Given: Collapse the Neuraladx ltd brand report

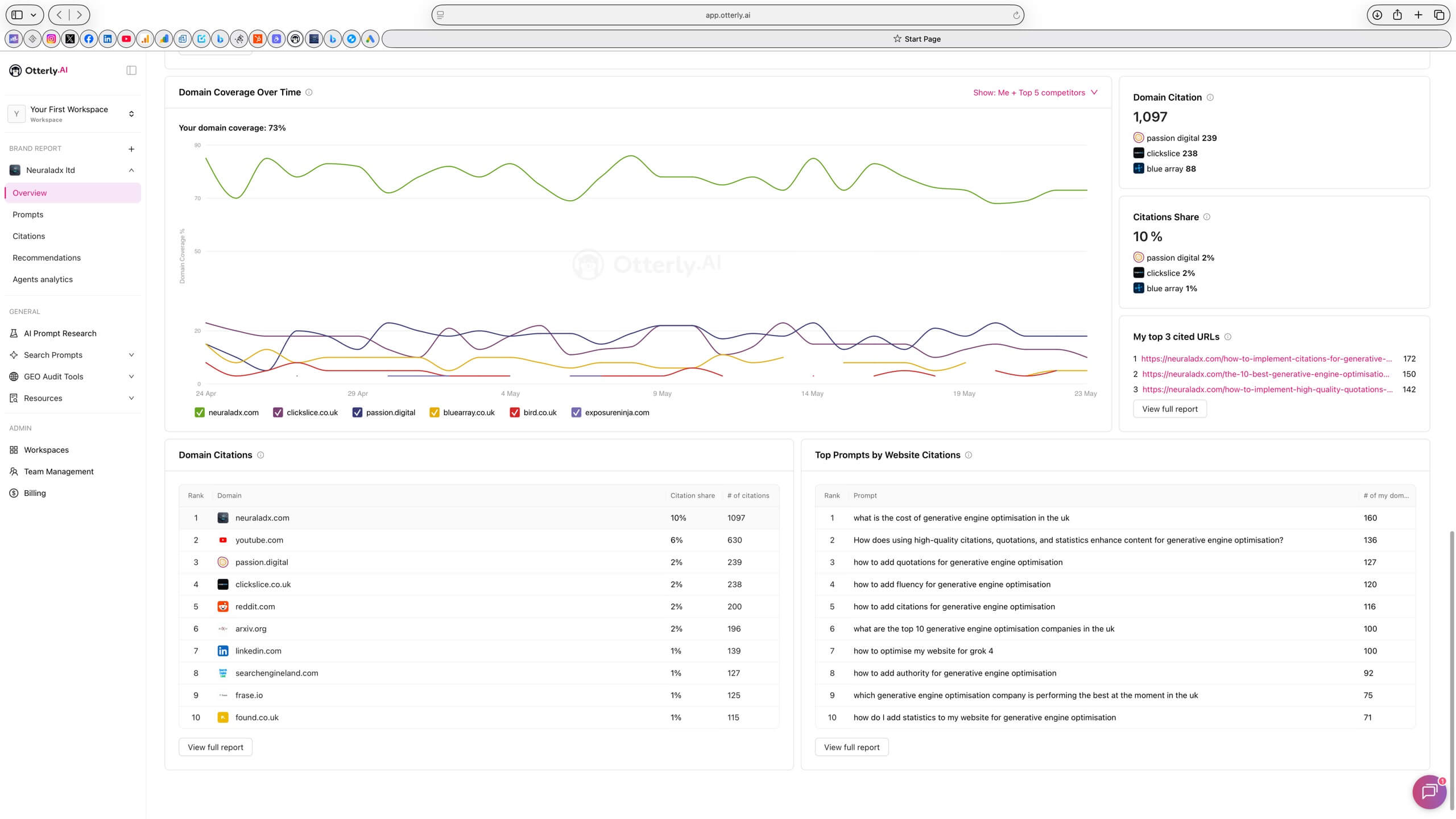Looking at the screenshot, I should click(x=131, y=170).
